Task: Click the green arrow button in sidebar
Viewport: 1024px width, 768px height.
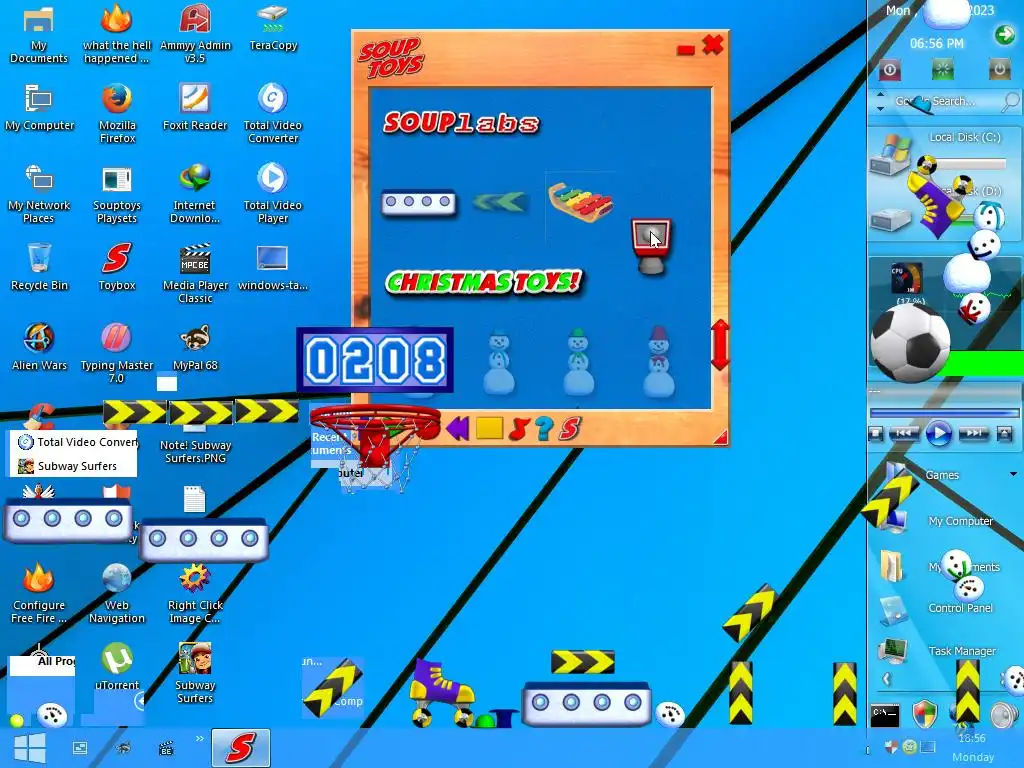Action: pos(1004,34)
